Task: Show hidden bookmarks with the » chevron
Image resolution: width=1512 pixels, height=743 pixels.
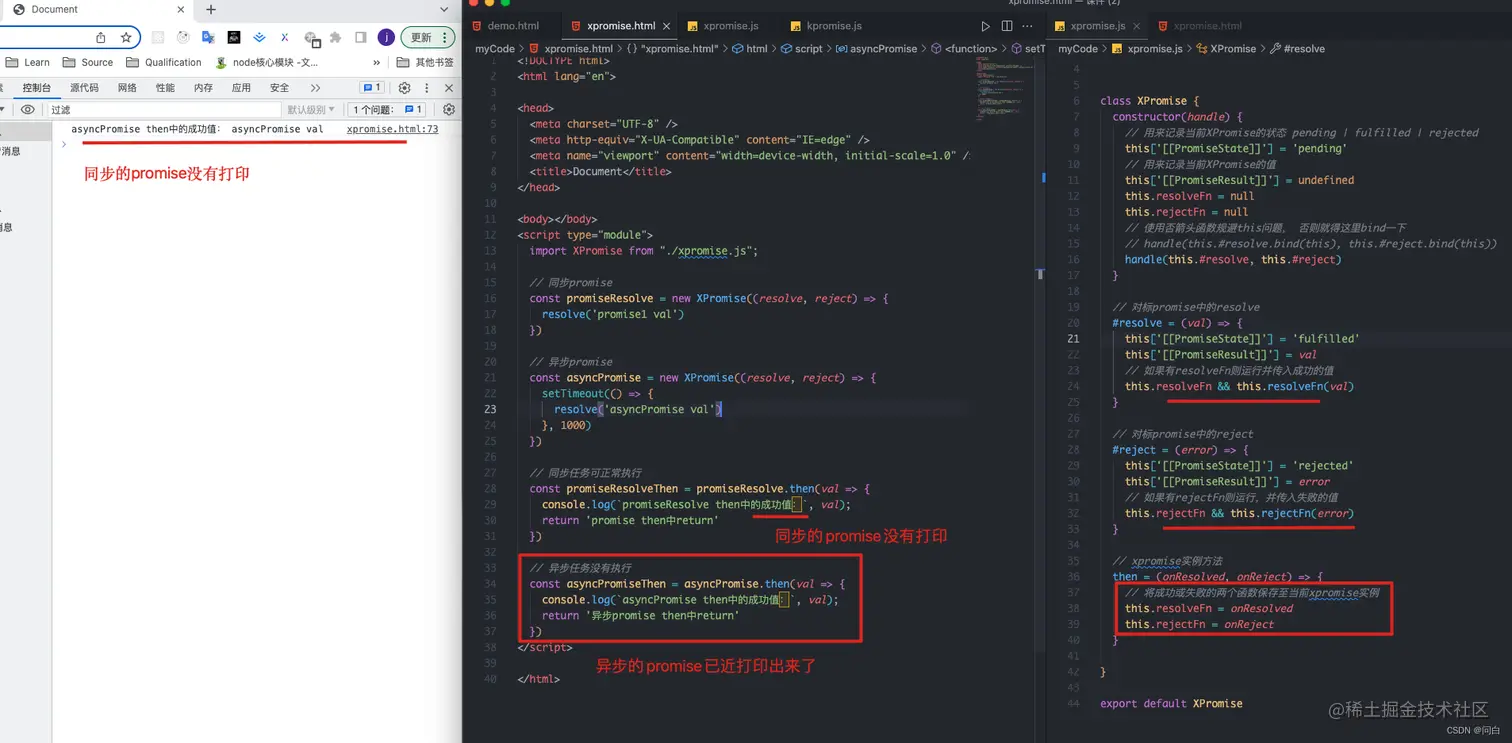Action: tap(376, 62)
